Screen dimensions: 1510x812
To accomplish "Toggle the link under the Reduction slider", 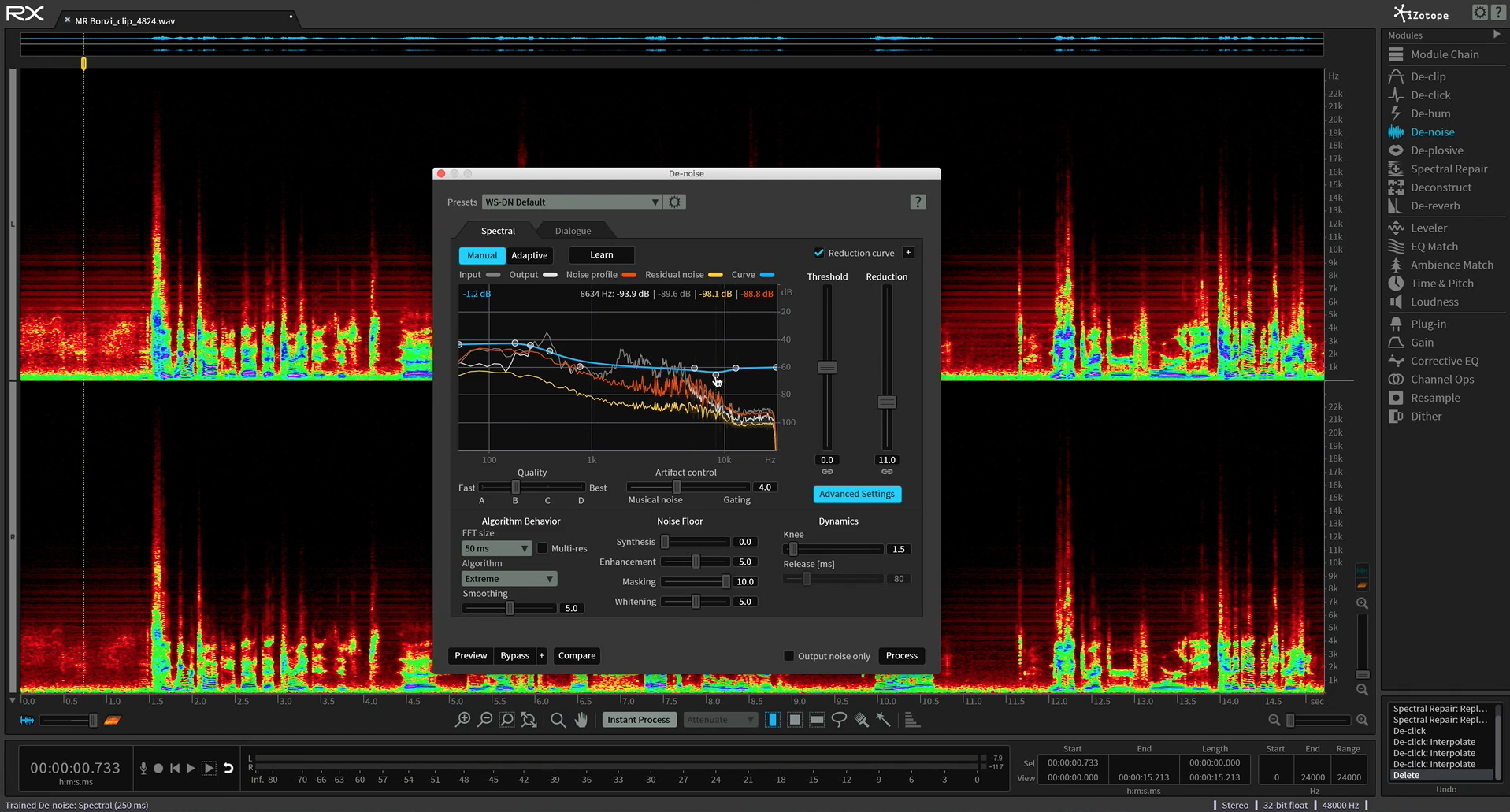I will click(887, 472).
